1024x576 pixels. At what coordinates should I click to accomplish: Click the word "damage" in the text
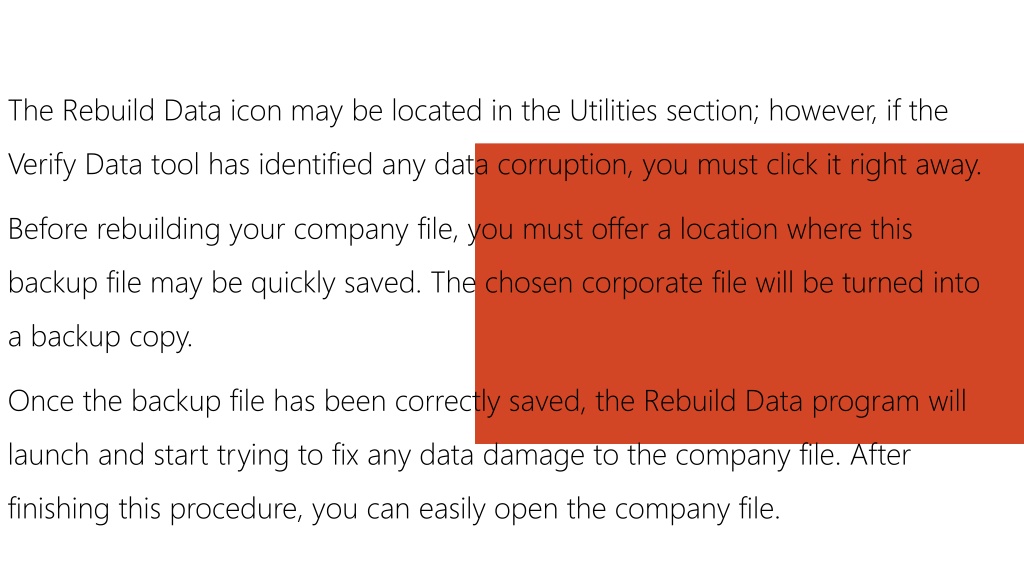(x=534, y=456)
